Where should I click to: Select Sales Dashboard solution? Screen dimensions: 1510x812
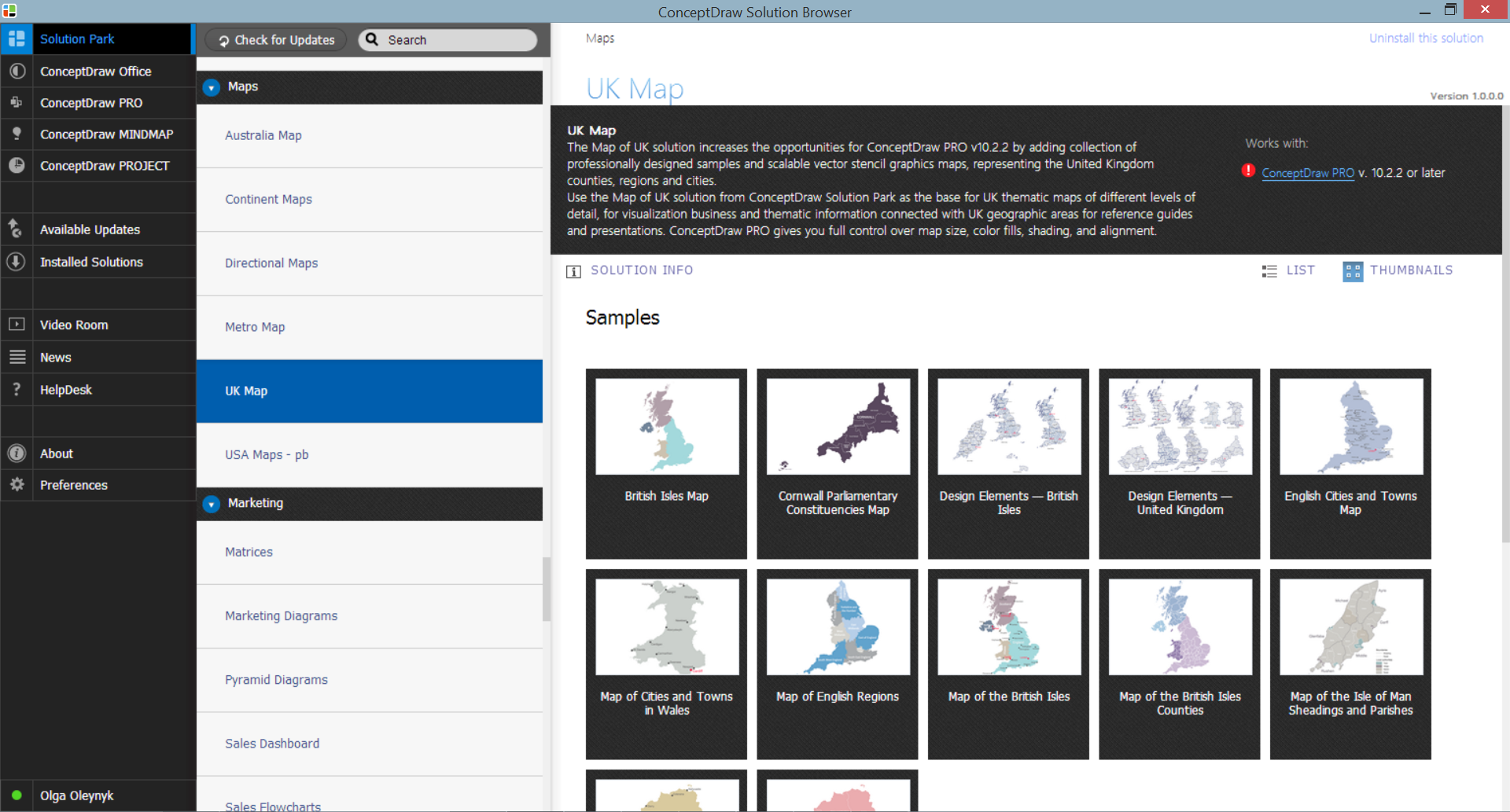(370, 744)
